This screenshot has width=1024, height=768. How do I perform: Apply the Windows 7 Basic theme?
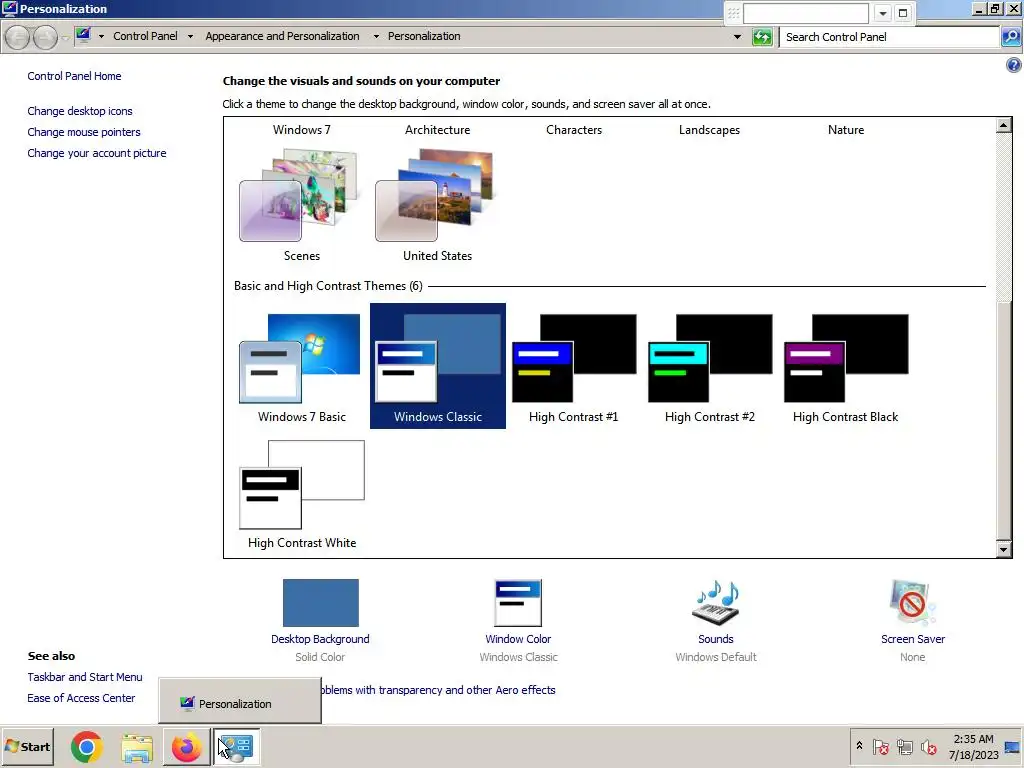pyautogui.click(x=302, y=366)
